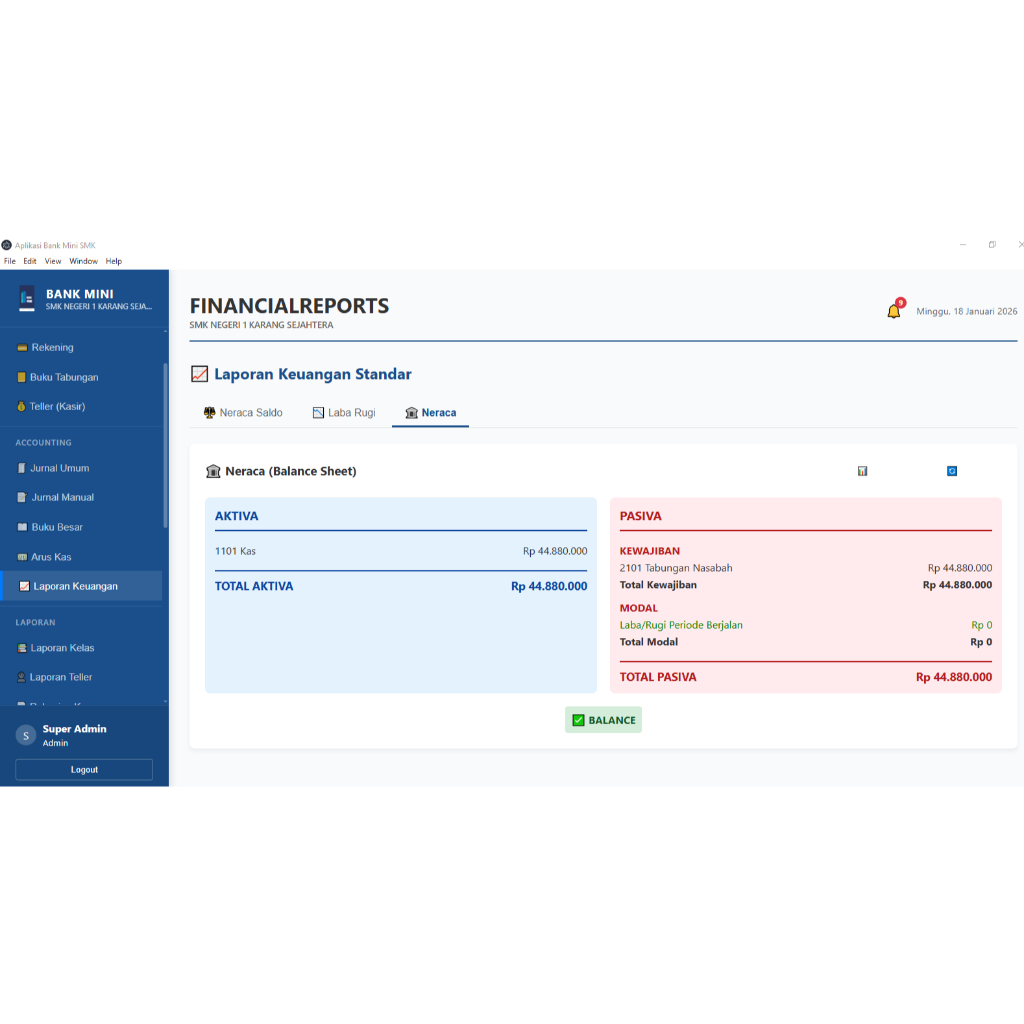Open the File menu
This screenshot has width=1024, height=1024.
(10, 261)
